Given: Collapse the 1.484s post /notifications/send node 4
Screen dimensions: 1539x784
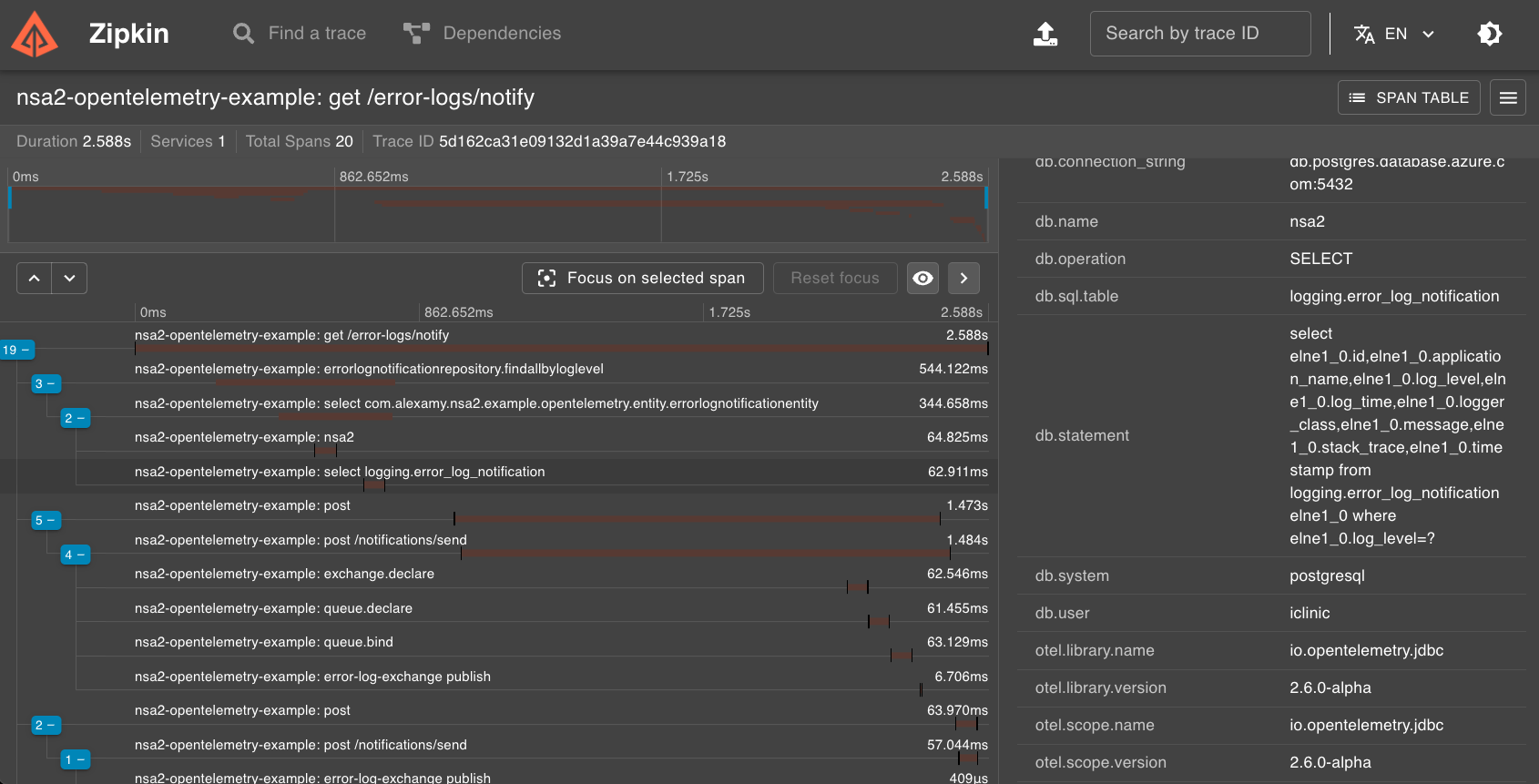Looking at the screenshot, I should tap(75, 555).
